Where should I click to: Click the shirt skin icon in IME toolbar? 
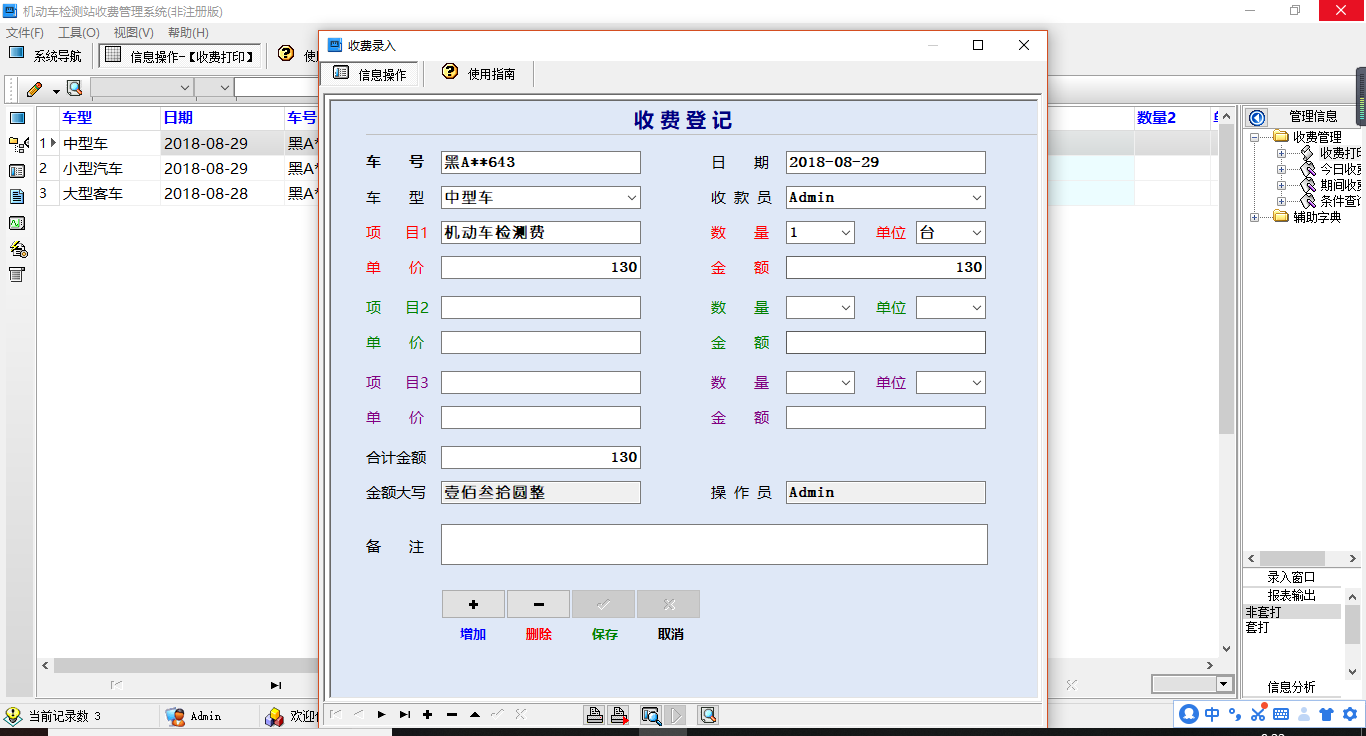[x=1326, y=714]
